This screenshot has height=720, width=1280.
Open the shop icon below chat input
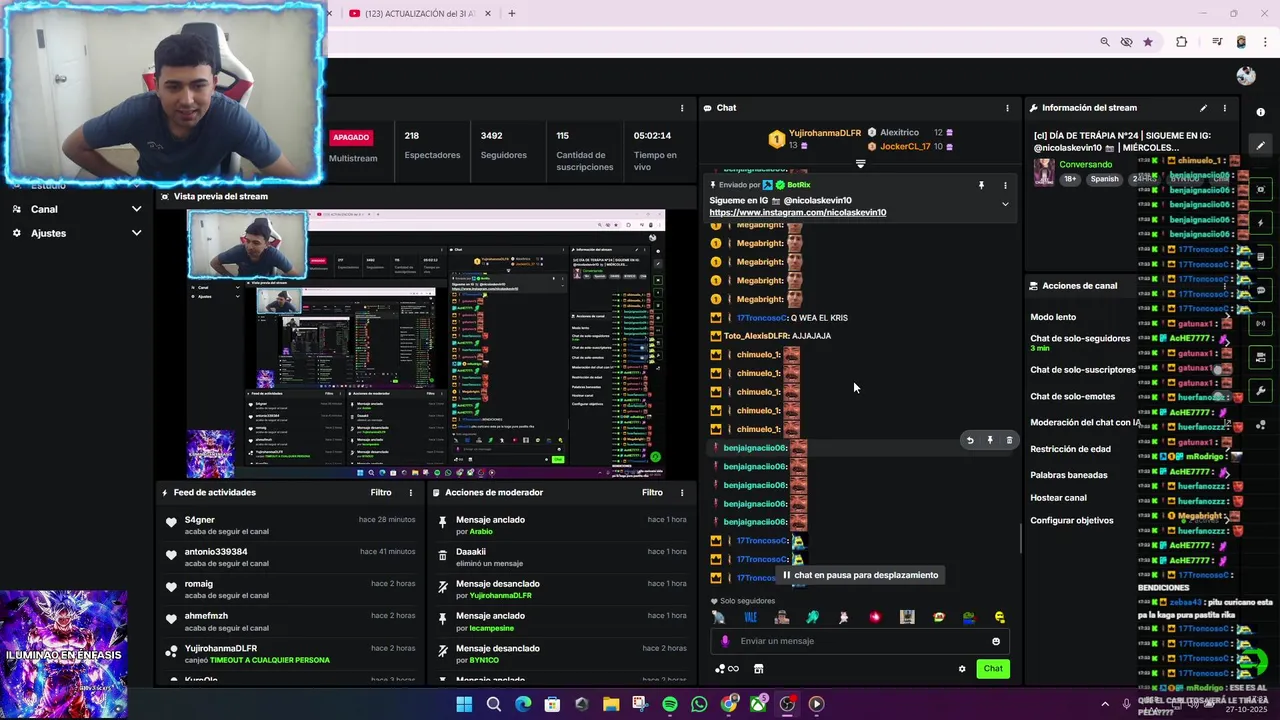(758, 669)
